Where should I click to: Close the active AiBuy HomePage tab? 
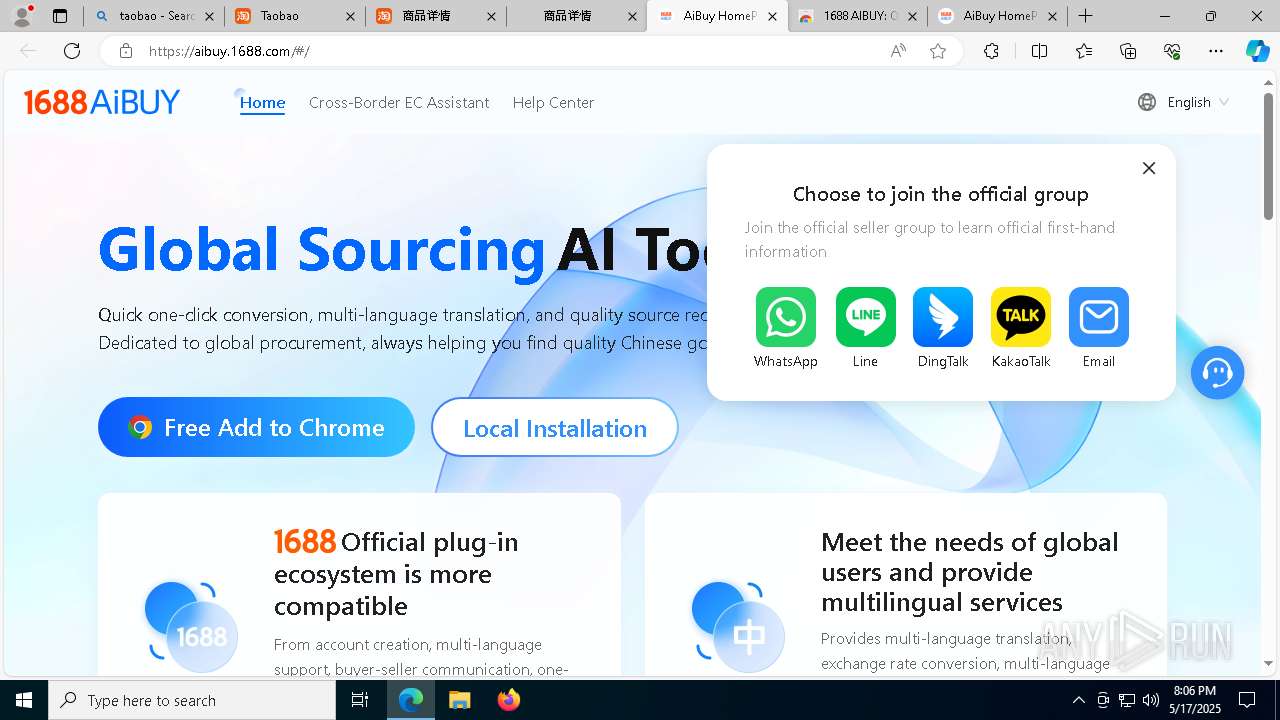click(772, 16)
